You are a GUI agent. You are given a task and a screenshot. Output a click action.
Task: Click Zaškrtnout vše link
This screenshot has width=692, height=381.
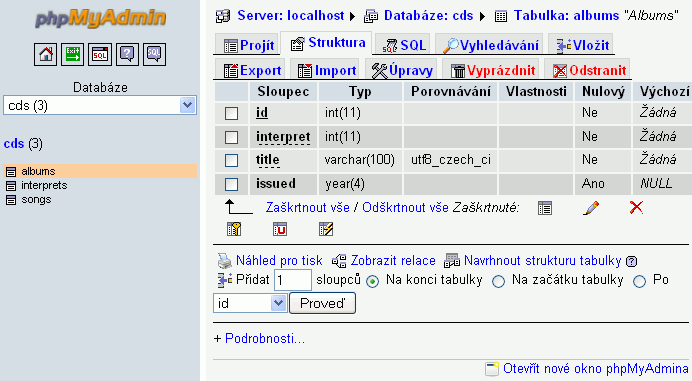(x=307, y=207)
